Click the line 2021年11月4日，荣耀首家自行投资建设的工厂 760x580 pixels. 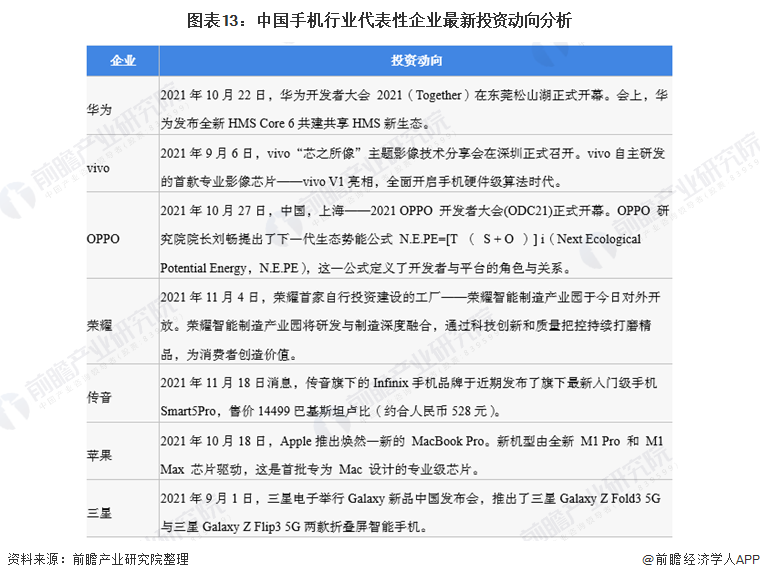pyautogui.click(x=411, y=297)
